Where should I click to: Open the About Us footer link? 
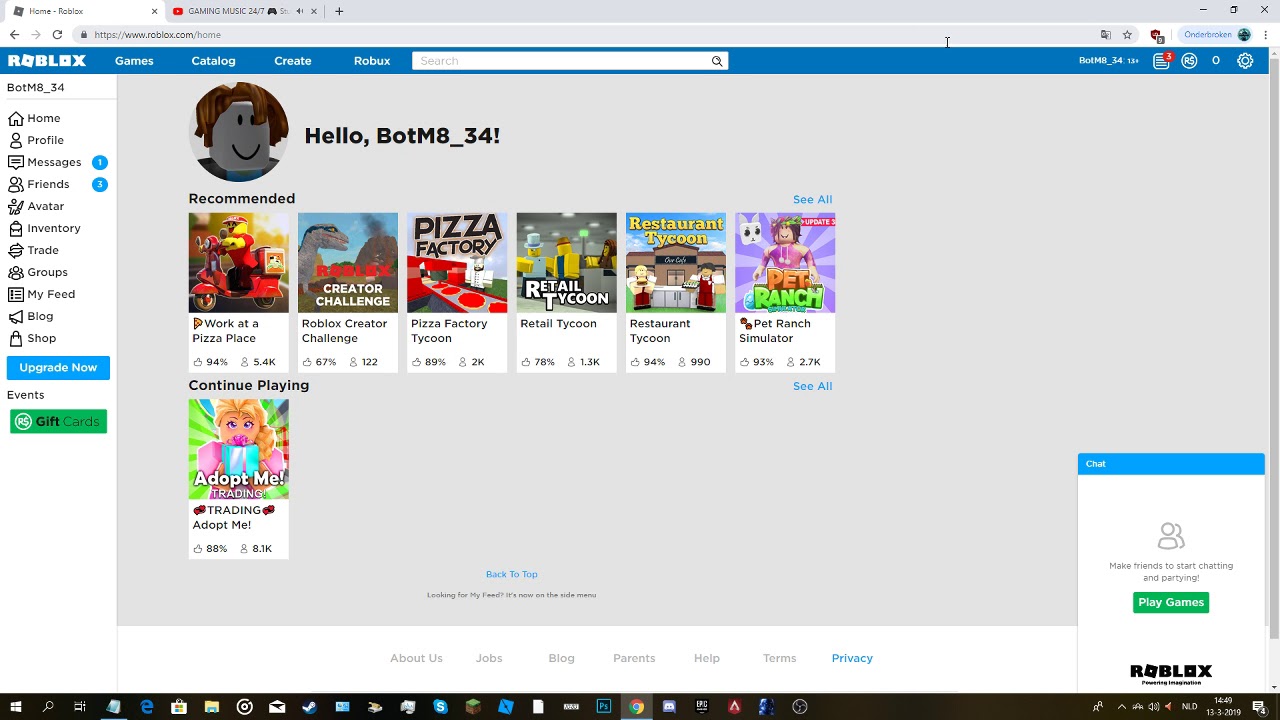pos(416,658)
